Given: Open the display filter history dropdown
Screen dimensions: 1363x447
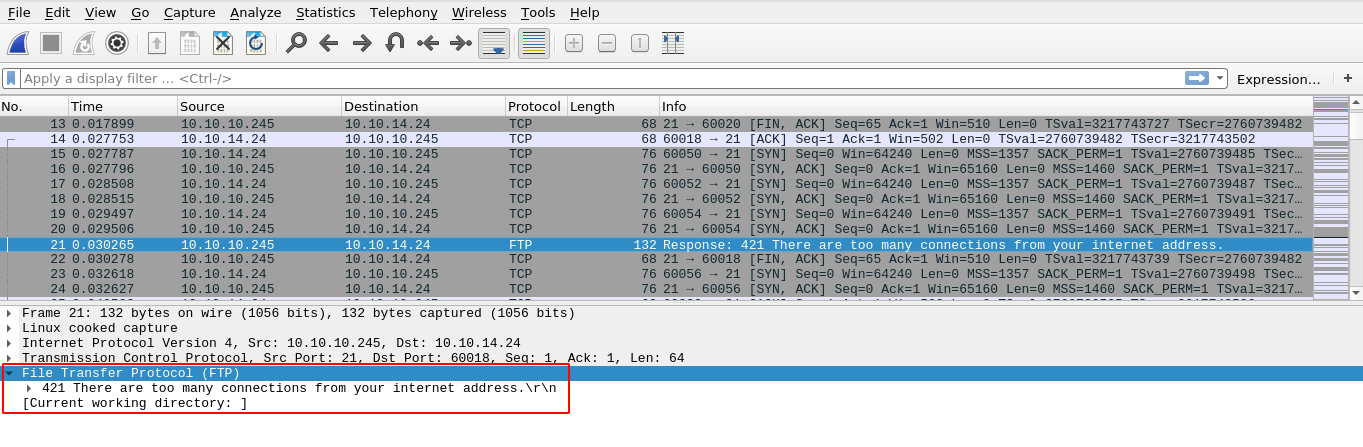Looking at the screenshot, I should coord(1220,78).
